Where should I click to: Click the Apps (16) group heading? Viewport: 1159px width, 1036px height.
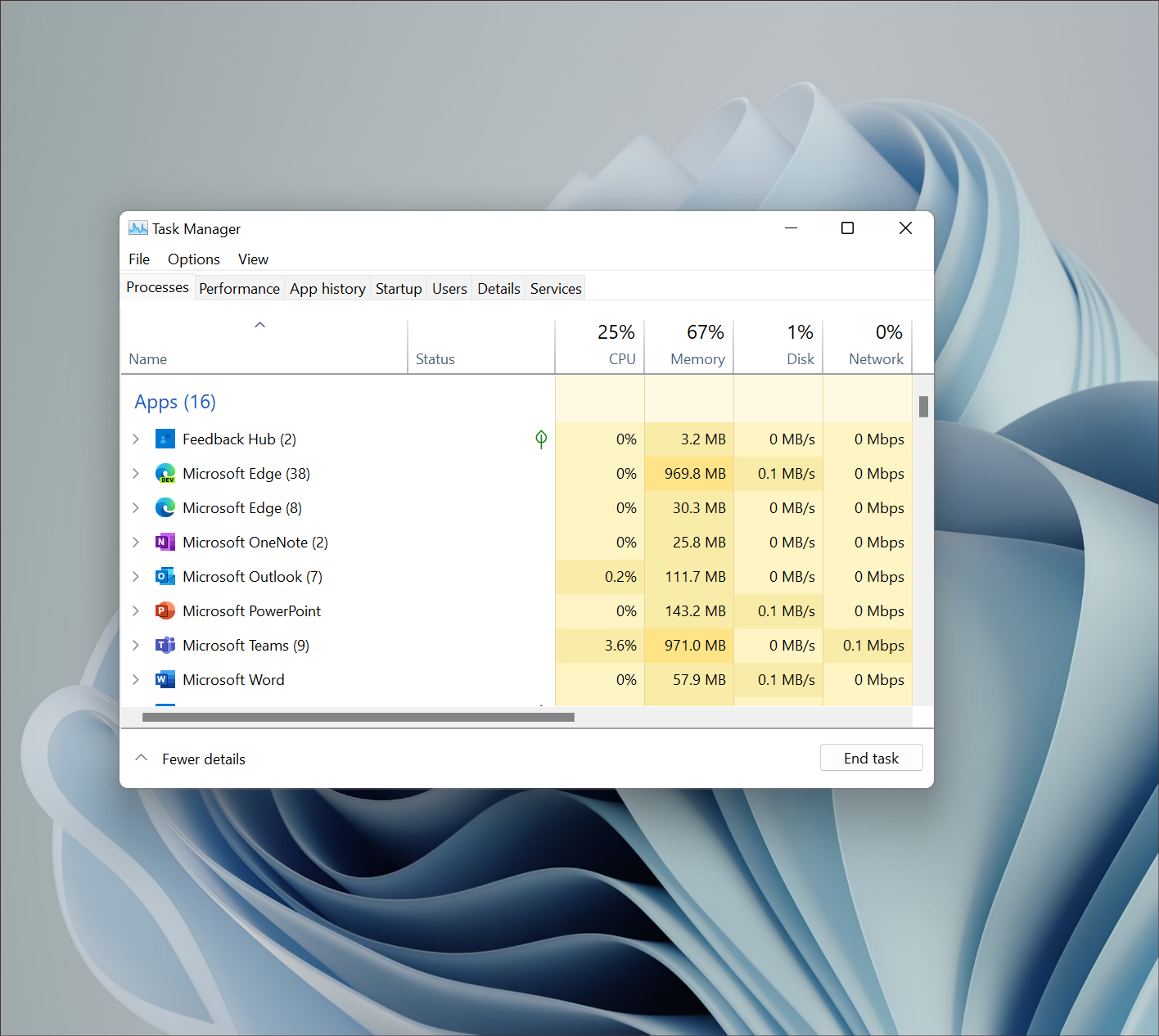point(175,402)
